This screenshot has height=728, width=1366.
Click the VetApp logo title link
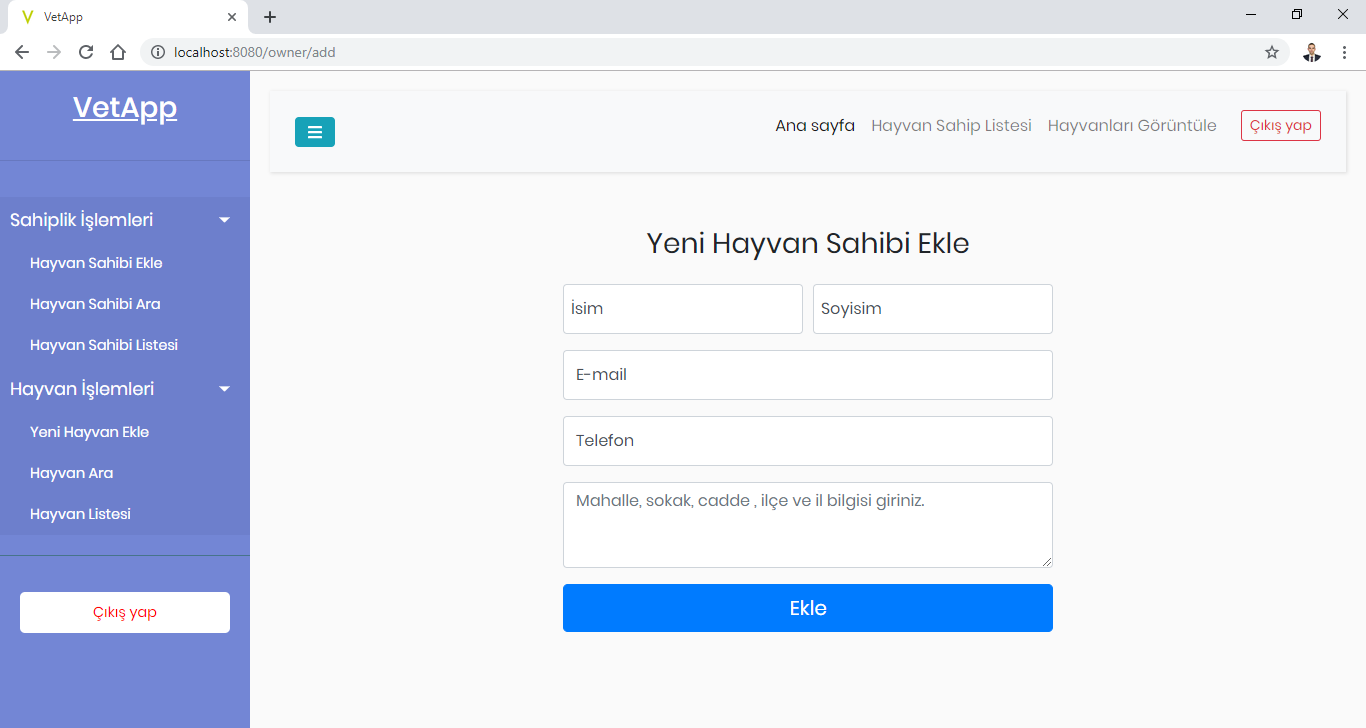[125, 108]
